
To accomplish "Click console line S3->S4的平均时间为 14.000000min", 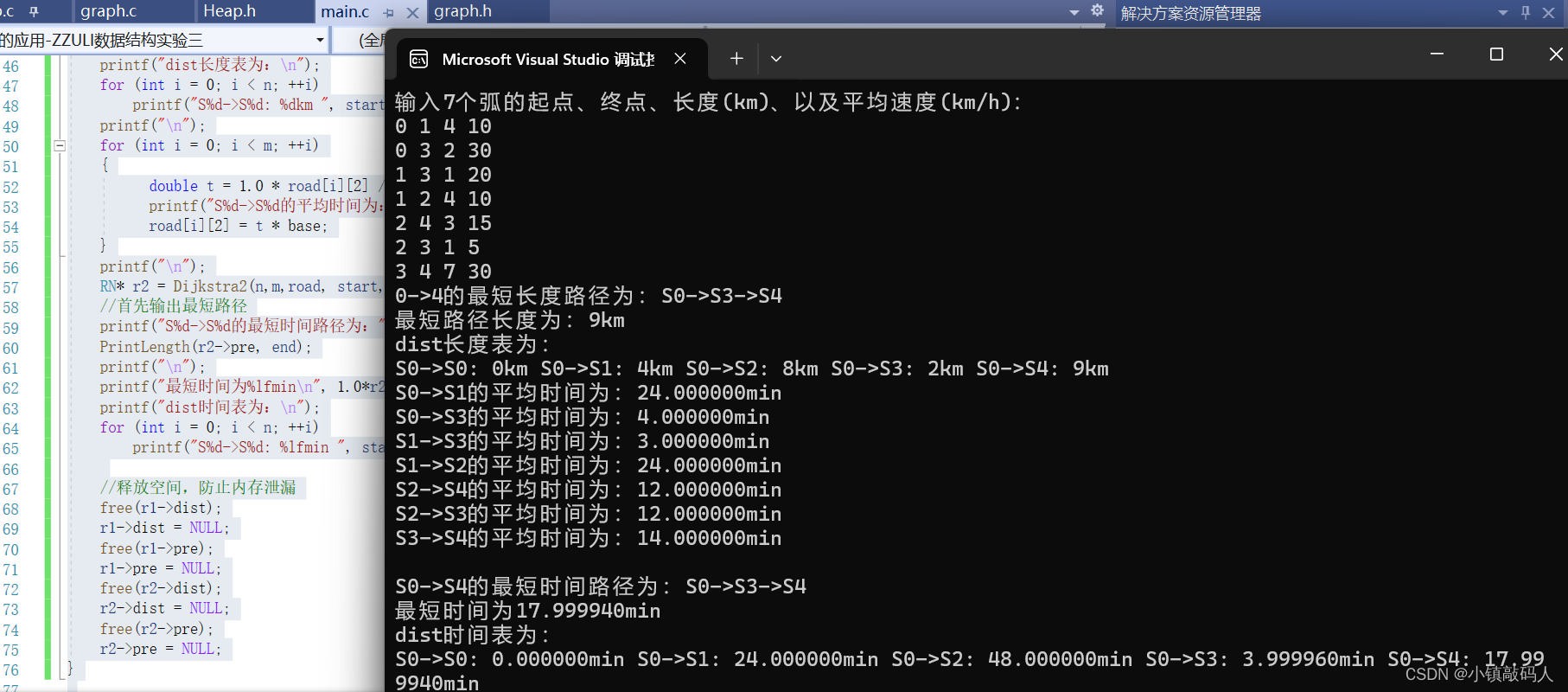I will 589,538.
